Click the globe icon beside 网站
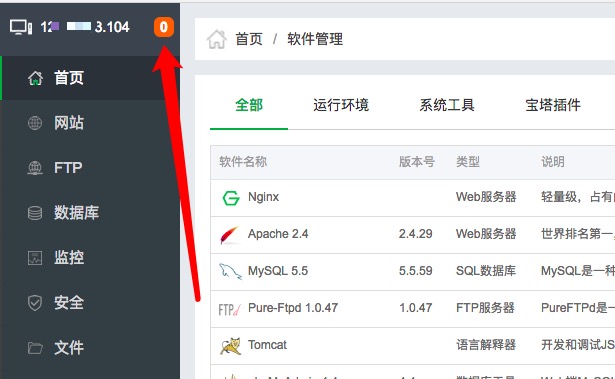This screenshot has width=615, height=379. coord(35,123)
